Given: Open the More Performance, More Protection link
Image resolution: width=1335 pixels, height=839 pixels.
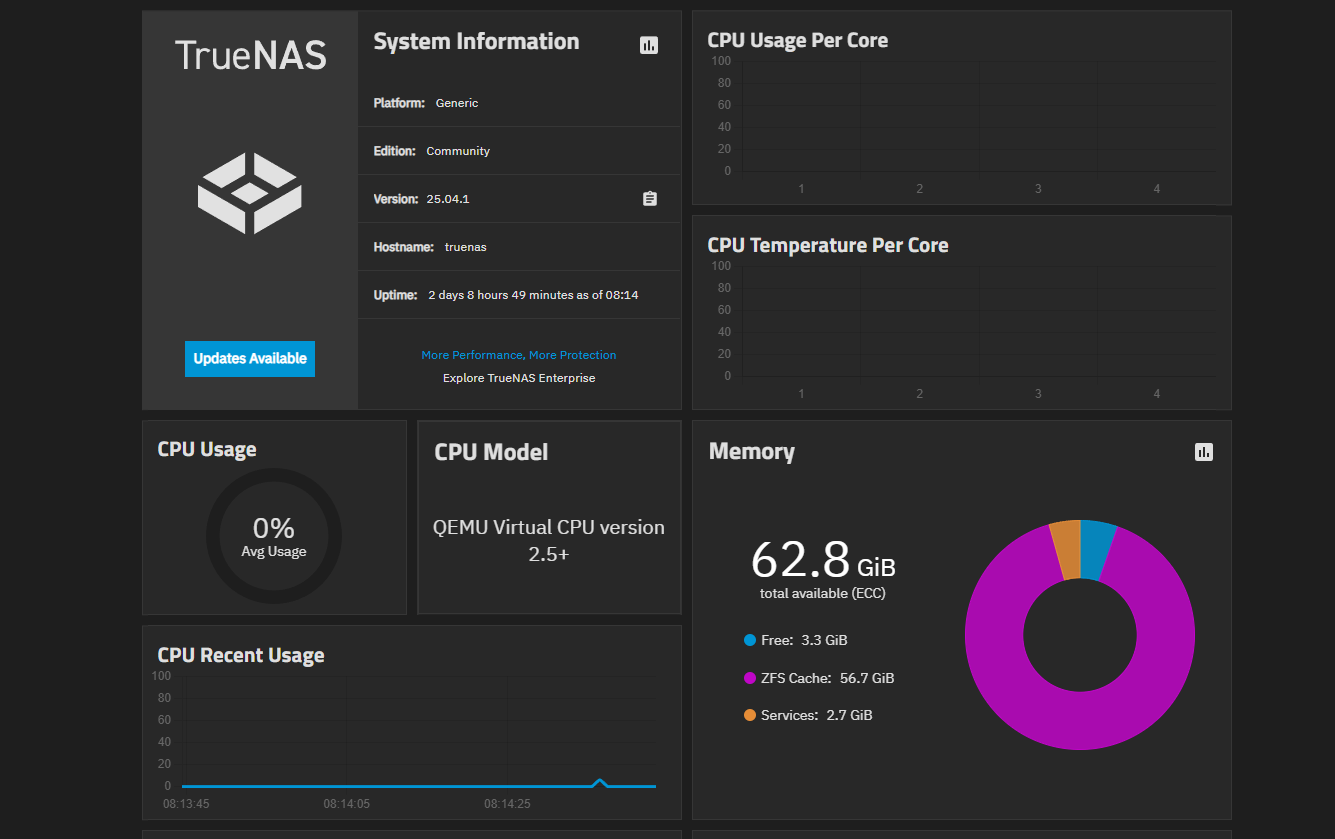Looking at the screenshot, I should tap(518, 354).
